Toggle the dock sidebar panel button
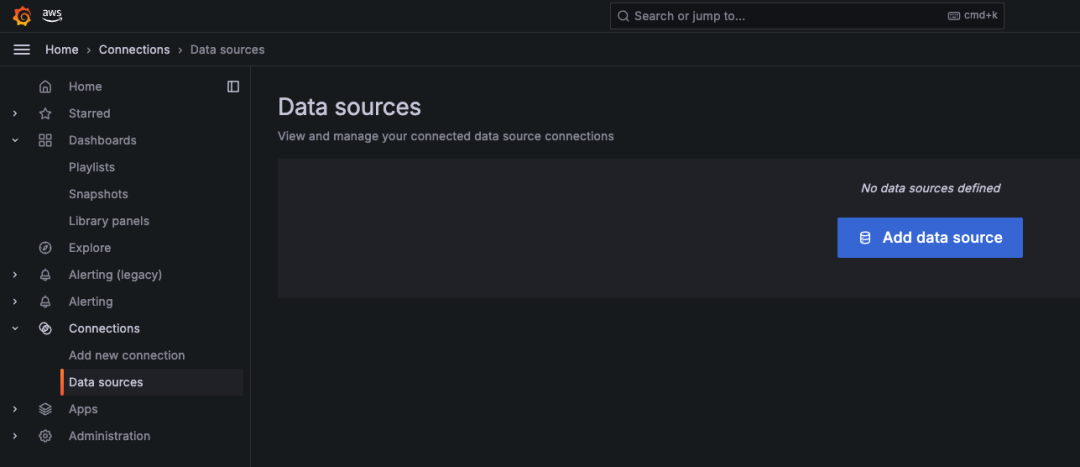Viewport: 1080px width, 467px height. 233,87
